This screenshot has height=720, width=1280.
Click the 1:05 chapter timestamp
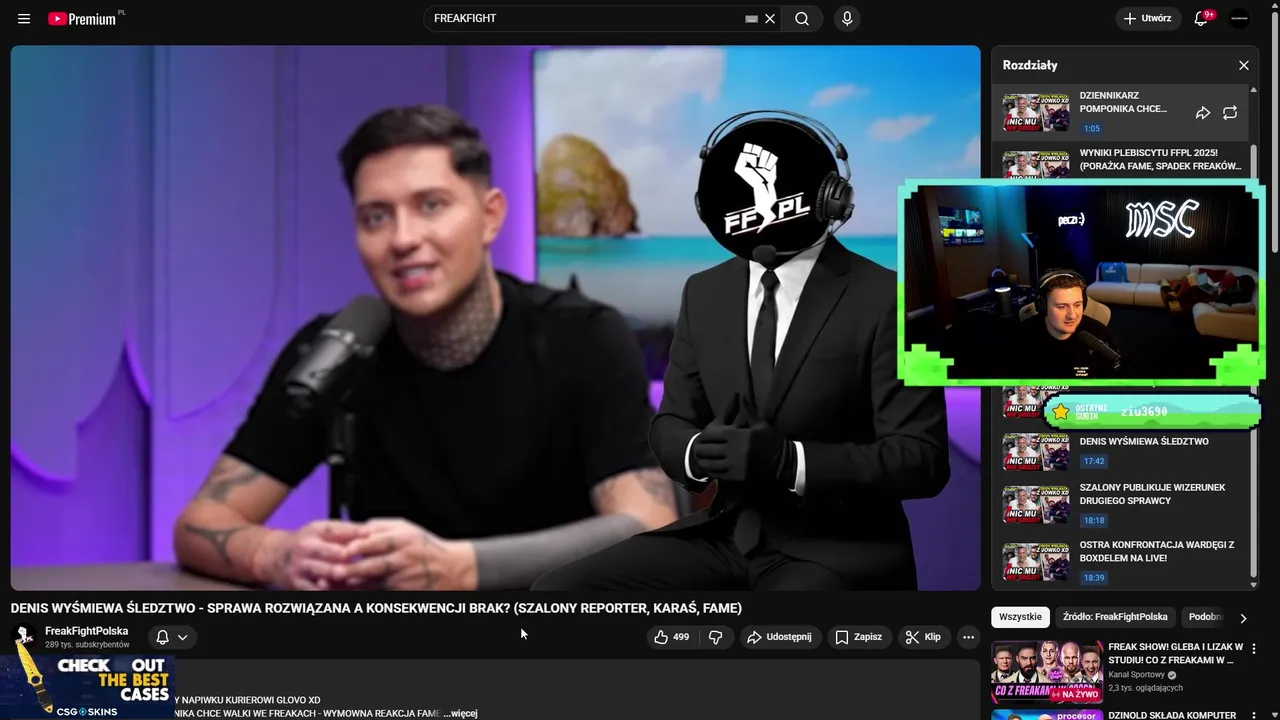pyautogui.click(x=1091, y=128)
